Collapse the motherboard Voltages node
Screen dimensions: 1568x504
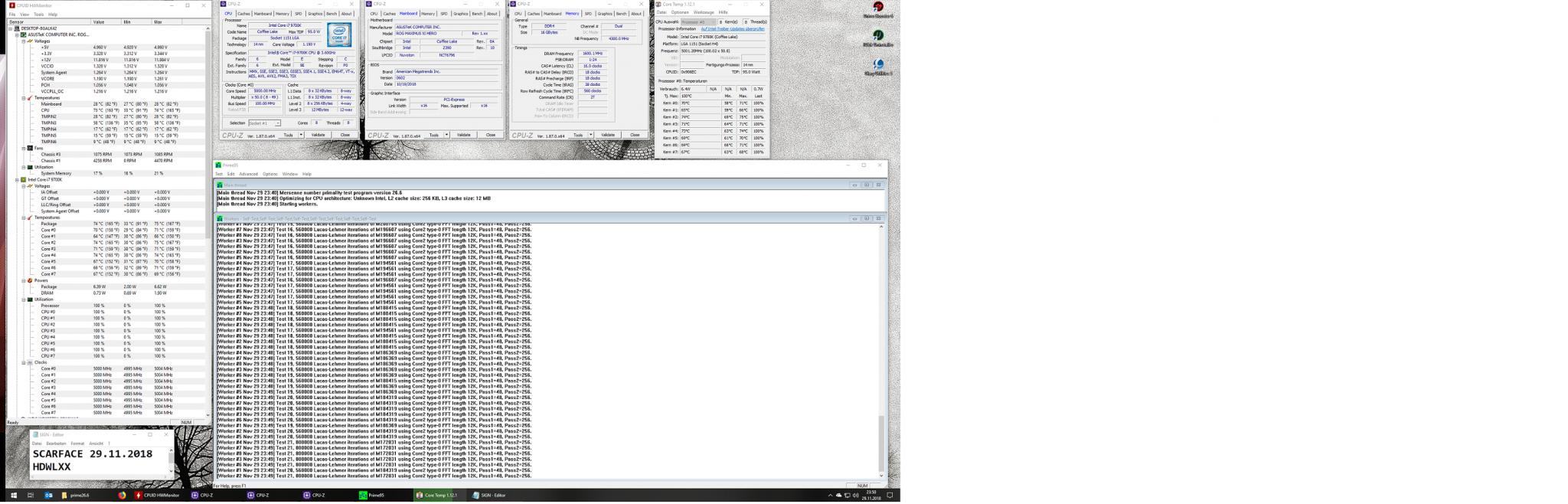[x=24, y=41]
